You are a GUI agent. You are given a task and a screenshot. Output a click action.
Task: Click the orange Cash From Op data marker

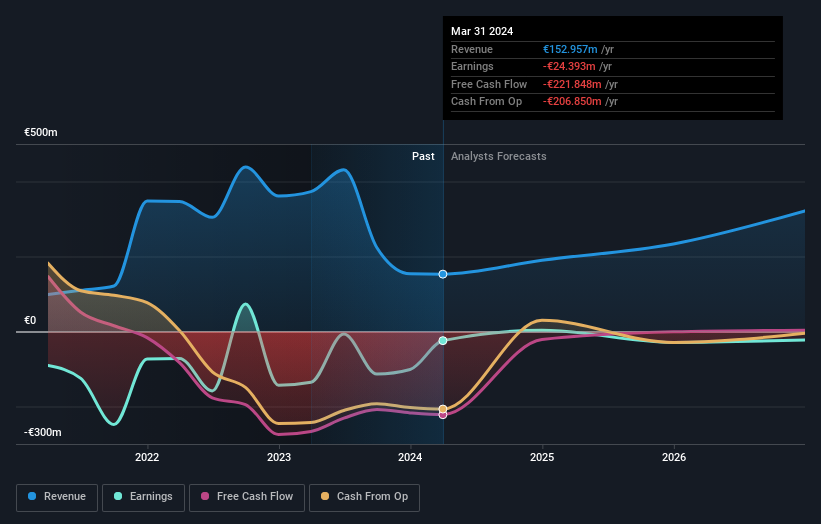coord(443,409)
